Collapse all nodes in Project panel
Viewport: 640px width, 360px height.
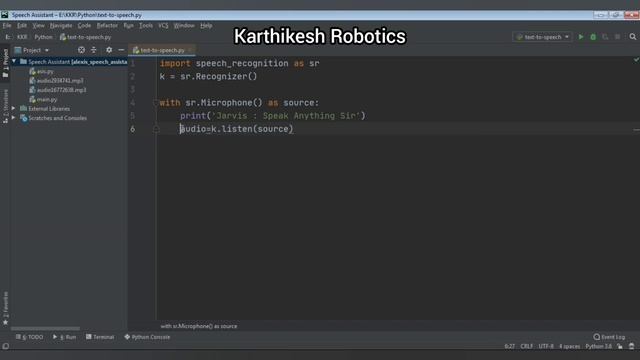93,50
